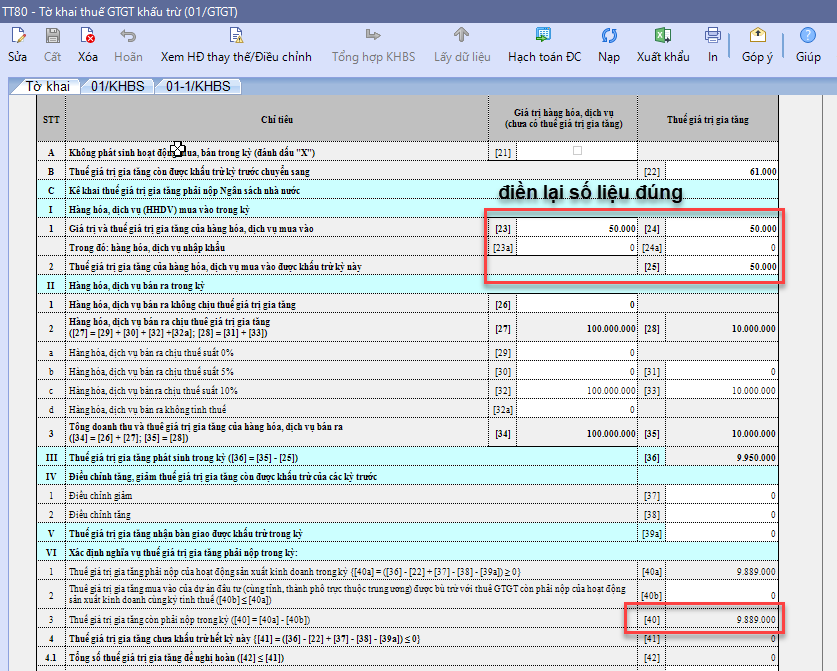The height and width of the screenshot is (671, 837).
Task: Click the Góp ý feedback icon
Action: click(757, 35)
